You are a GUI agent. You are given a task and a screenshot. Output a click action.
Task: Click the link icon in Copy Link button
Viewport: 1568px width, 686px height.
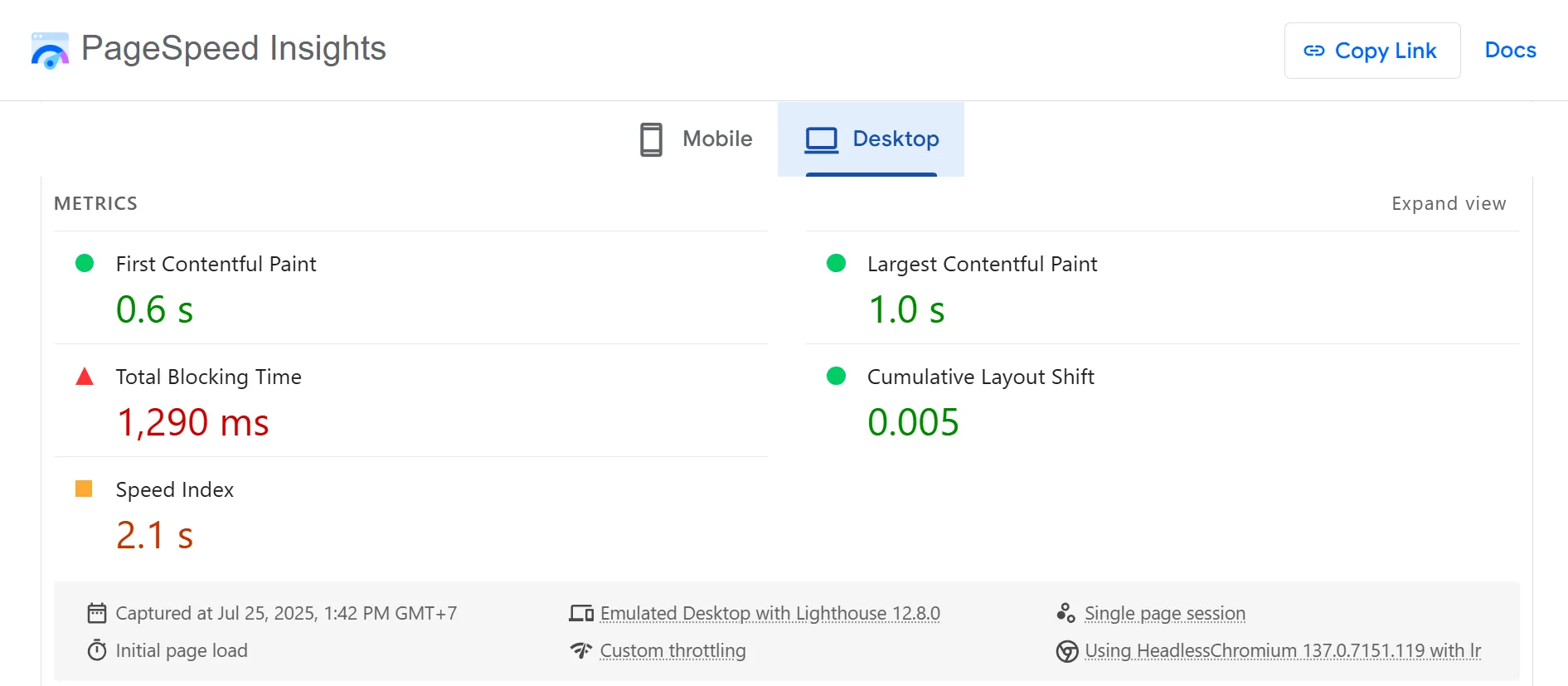point(1314,51)
